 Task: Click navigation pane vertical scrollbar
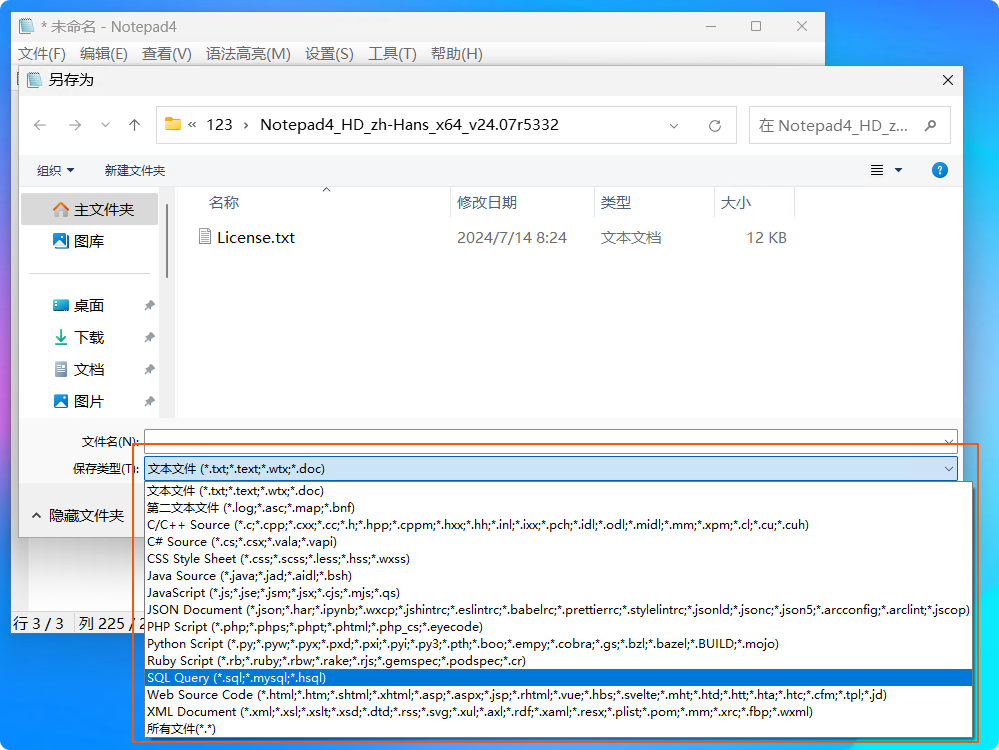point(167,241)
